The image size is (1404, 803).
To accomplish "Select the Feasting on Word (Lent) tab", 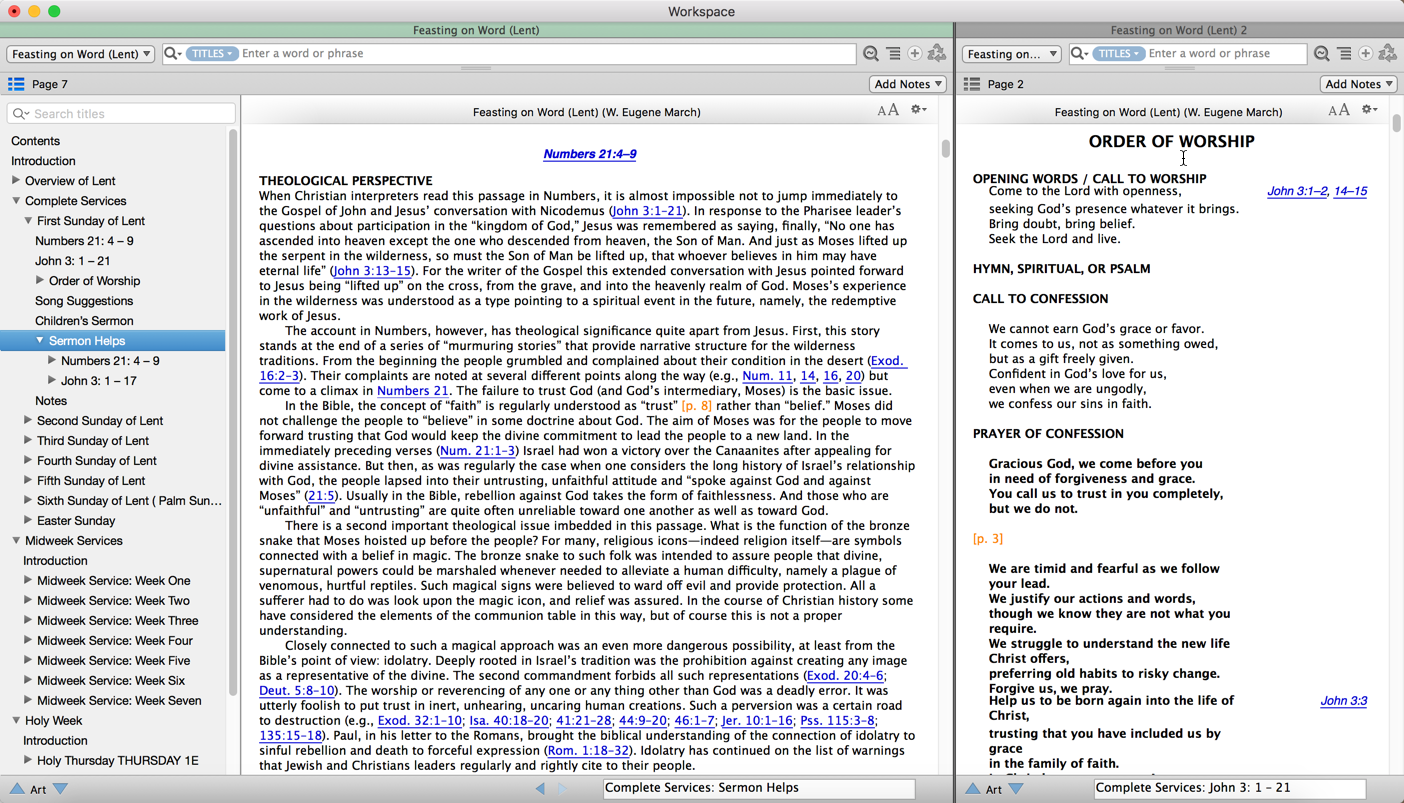I will pos(476,30).
